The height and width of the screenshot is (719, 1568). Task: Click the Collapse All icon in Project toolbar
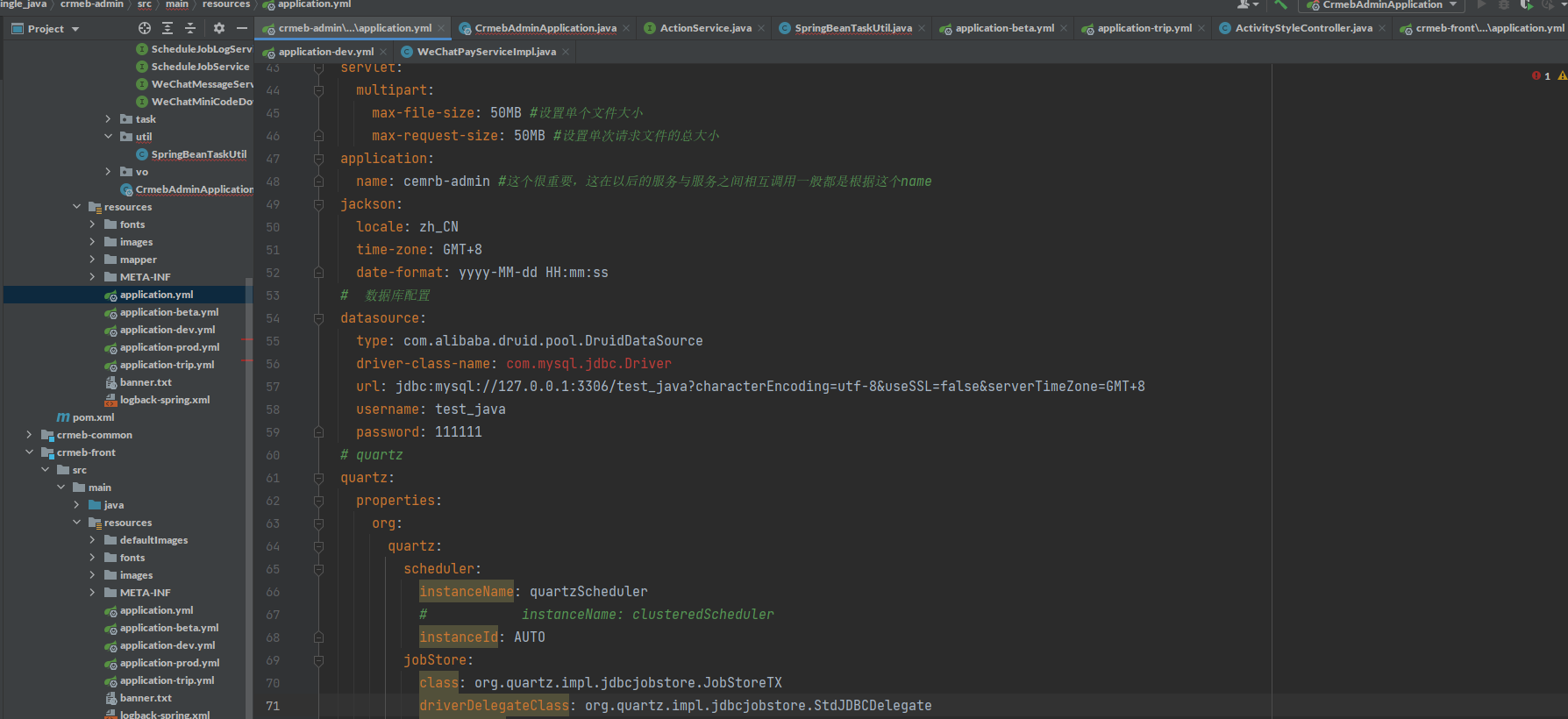tap(190, 29)
